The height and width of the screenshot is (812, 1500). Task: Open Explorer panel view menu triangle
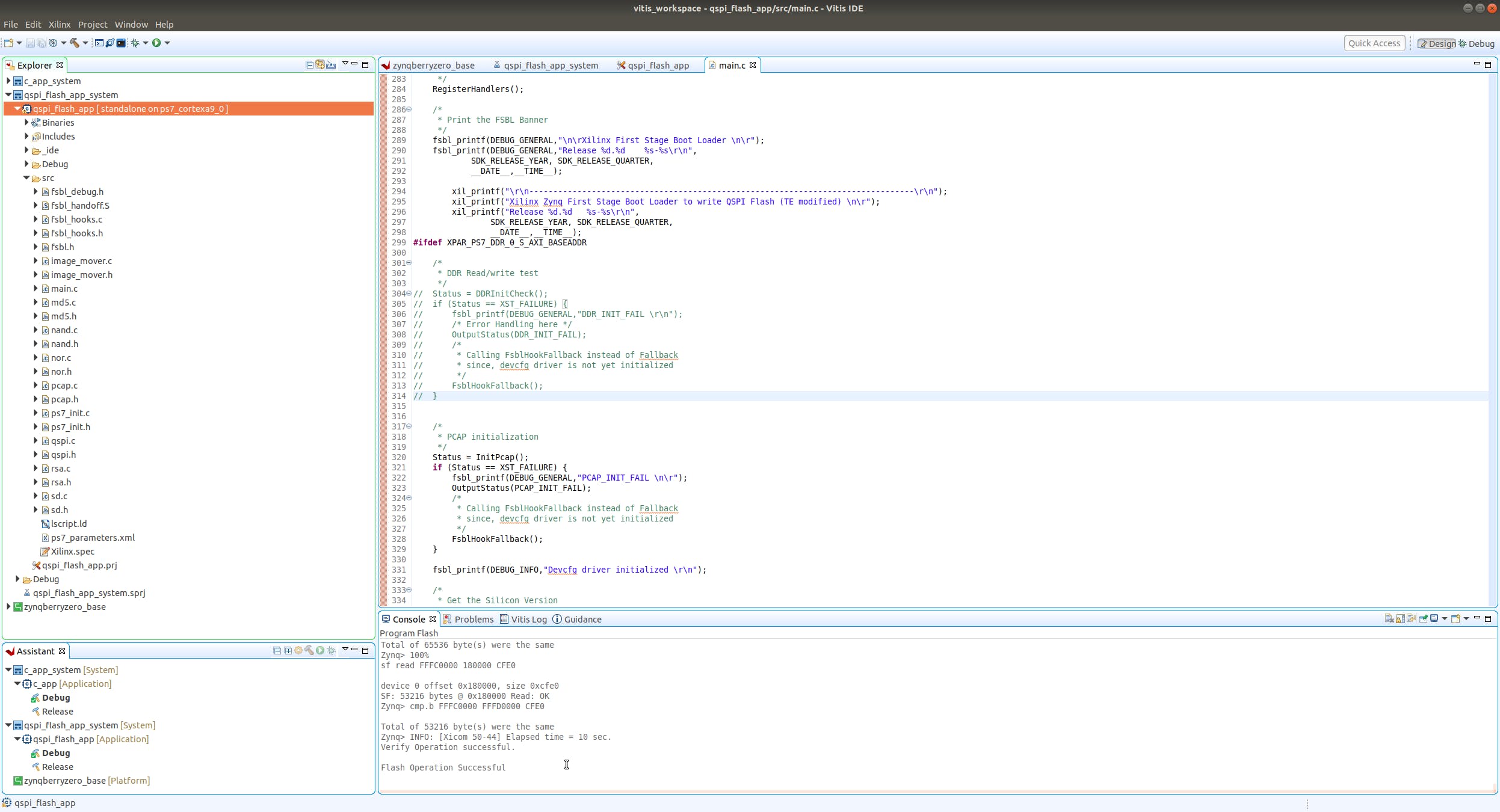345,63
